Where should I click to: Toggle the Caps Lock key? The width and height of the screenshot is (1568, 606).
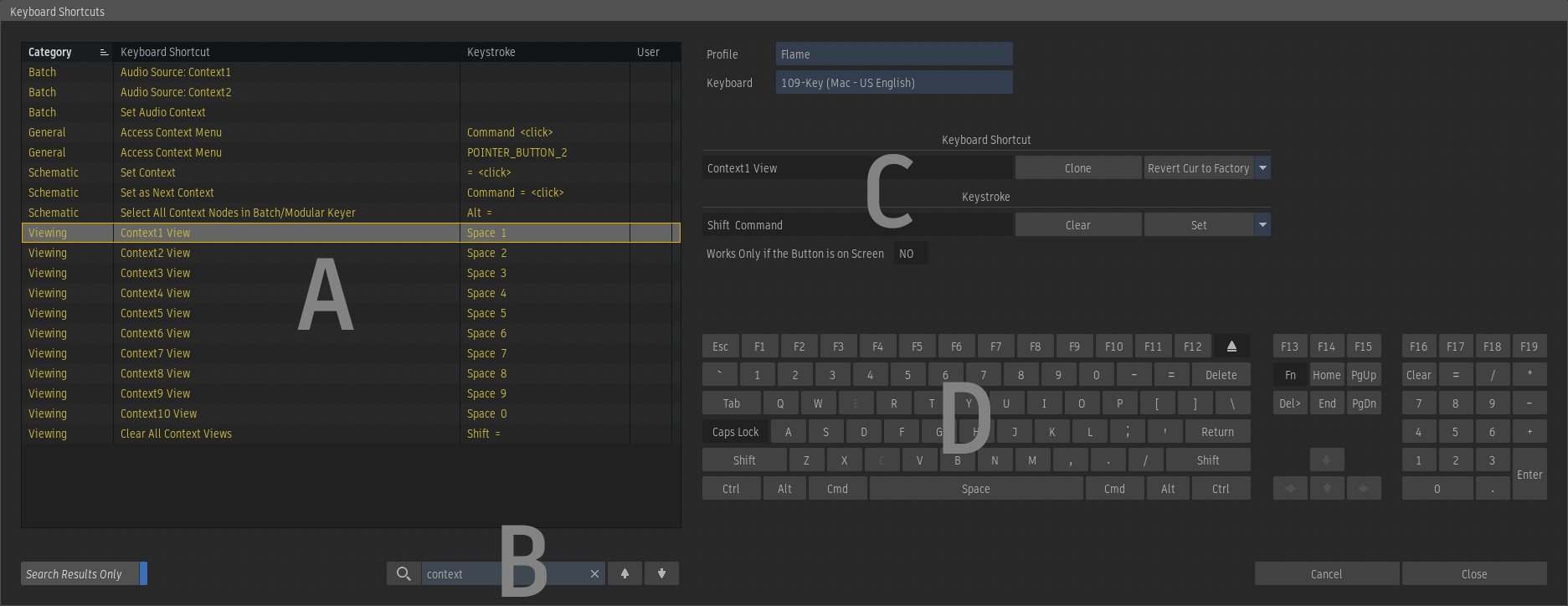coord(735,432)
